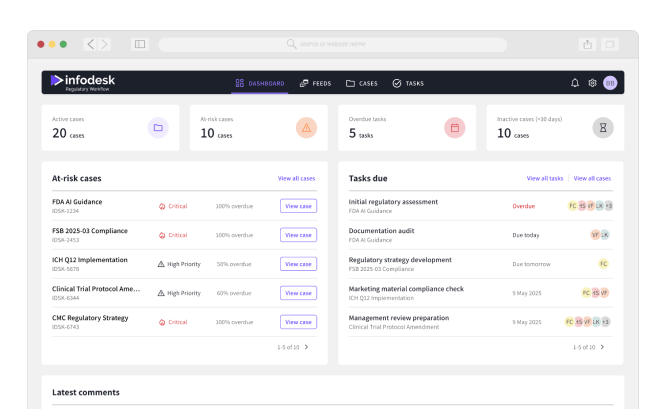
Task: Open the Initial regulatory assessment task
Action: tap(392, 202)
